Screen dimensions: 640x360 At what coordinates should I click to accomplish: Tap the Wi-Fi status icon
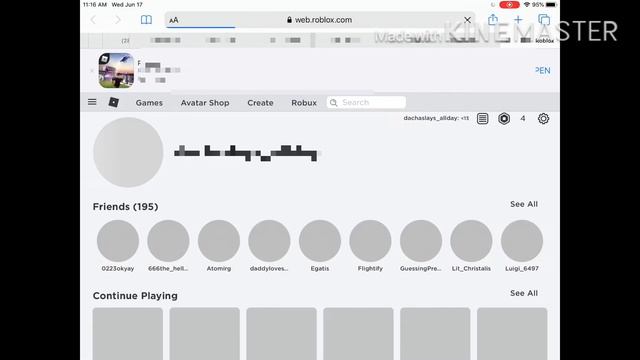527,4
